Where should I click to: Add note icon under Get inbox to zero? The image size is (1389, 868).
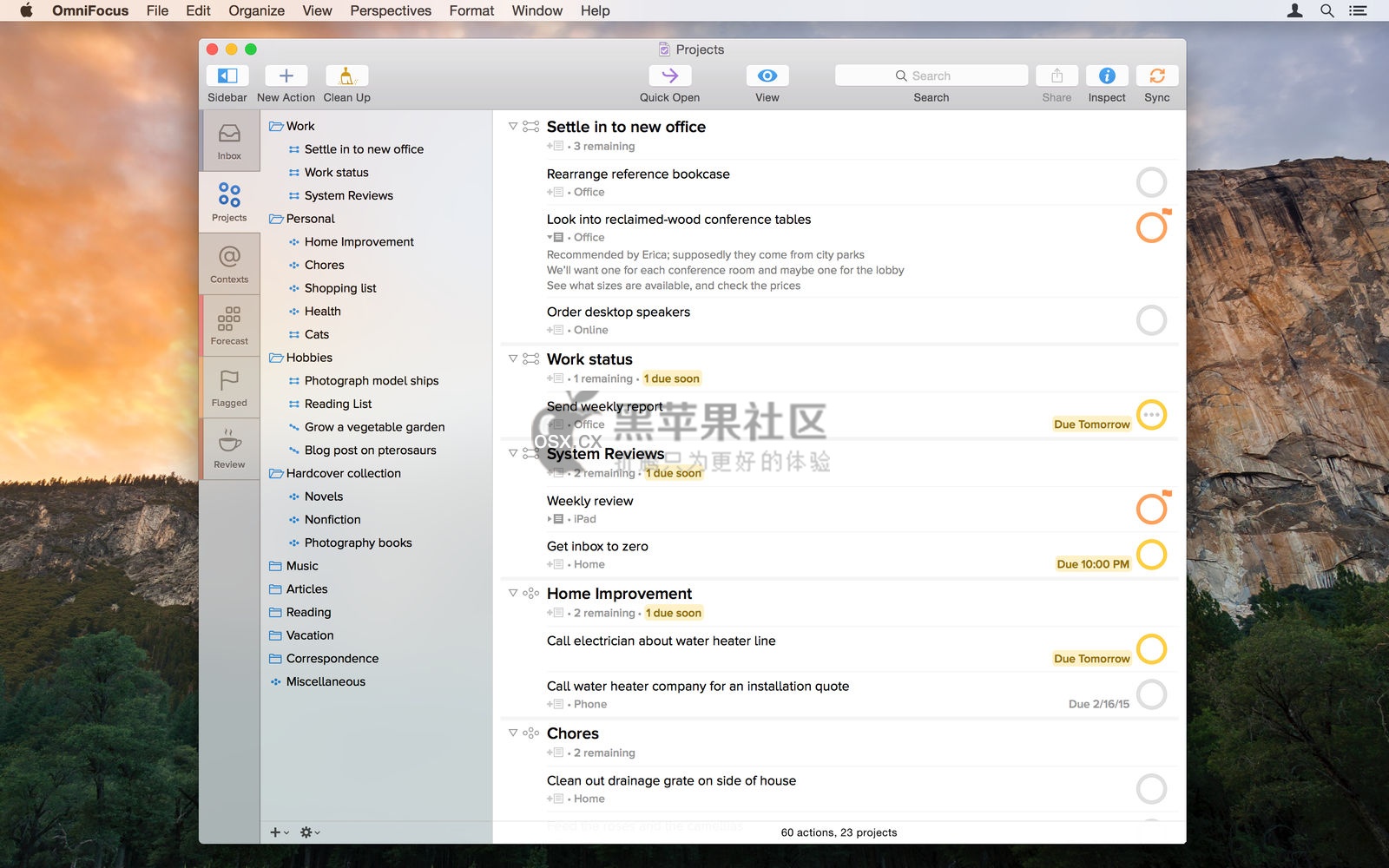point(555,564)
